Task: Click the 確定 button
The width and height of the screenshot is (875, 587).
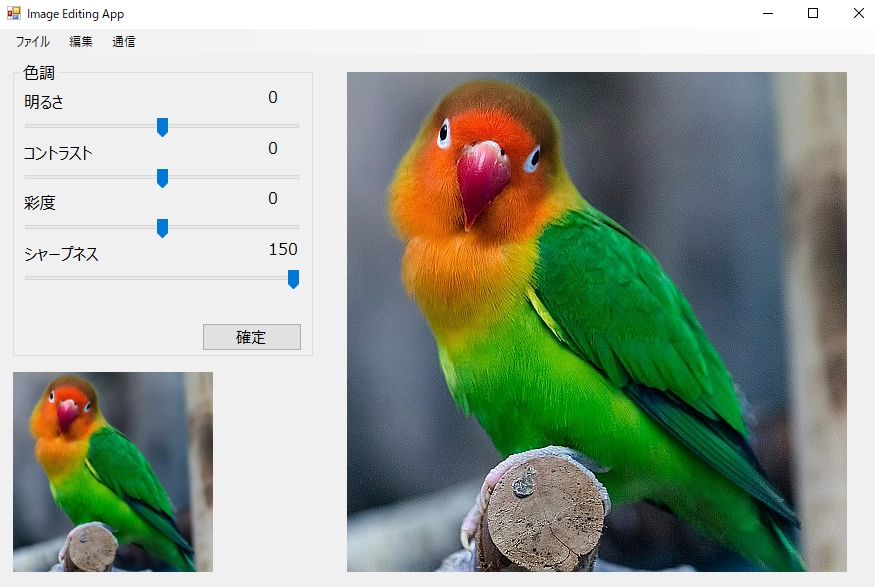Action: 252,337
